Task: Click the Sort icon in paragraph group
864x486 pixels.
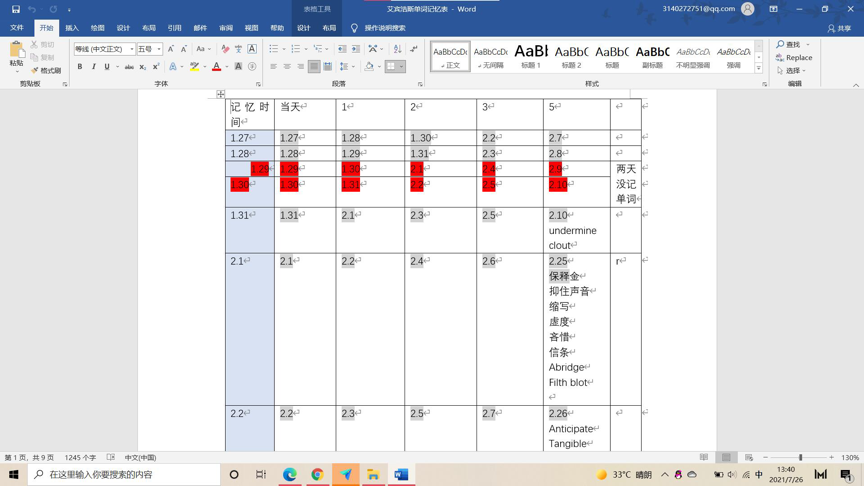Action: click(397, 49)
